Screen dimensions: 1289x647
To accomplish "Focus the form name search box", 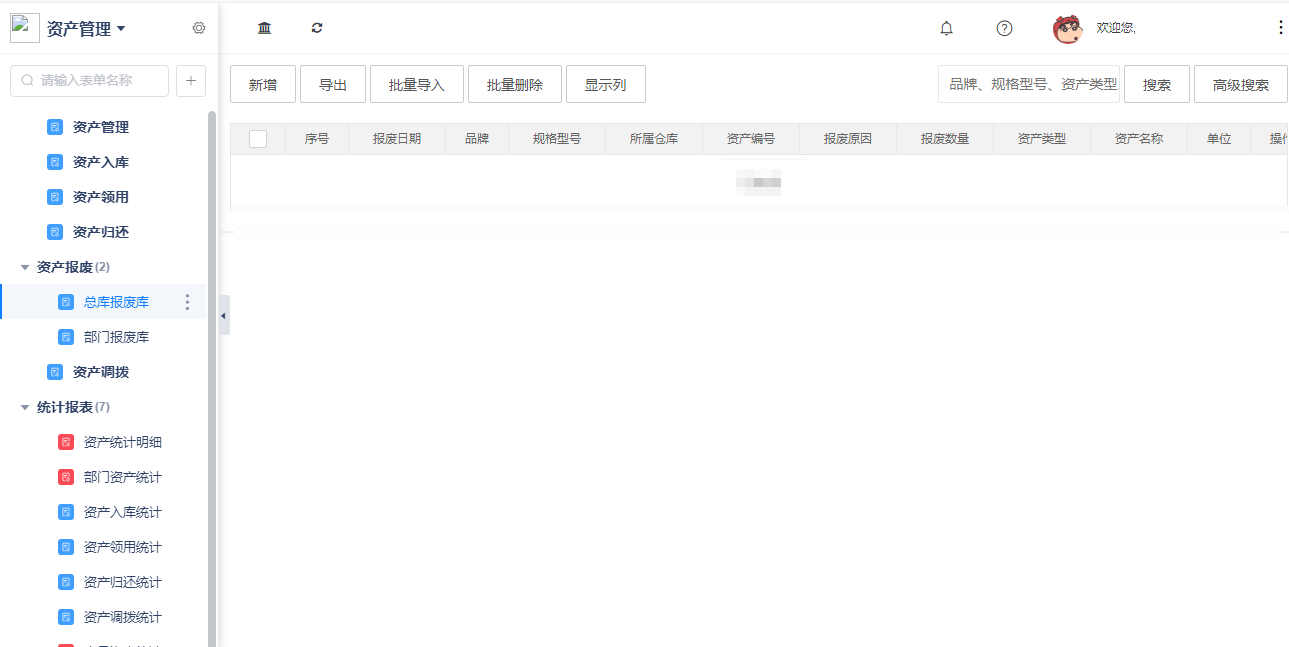I will click(x=89, y=81).
